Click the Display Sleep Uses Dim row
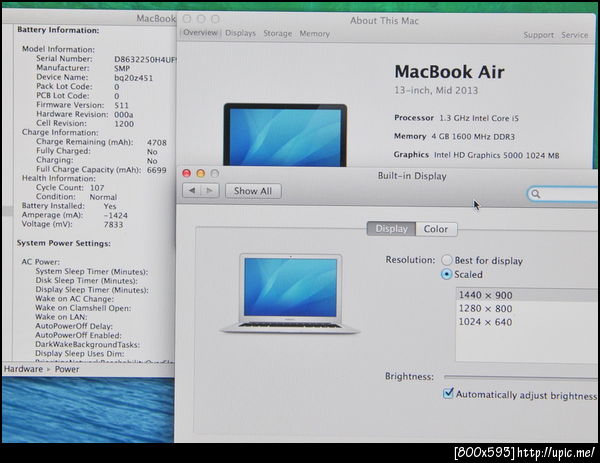 tap(80, 354)
